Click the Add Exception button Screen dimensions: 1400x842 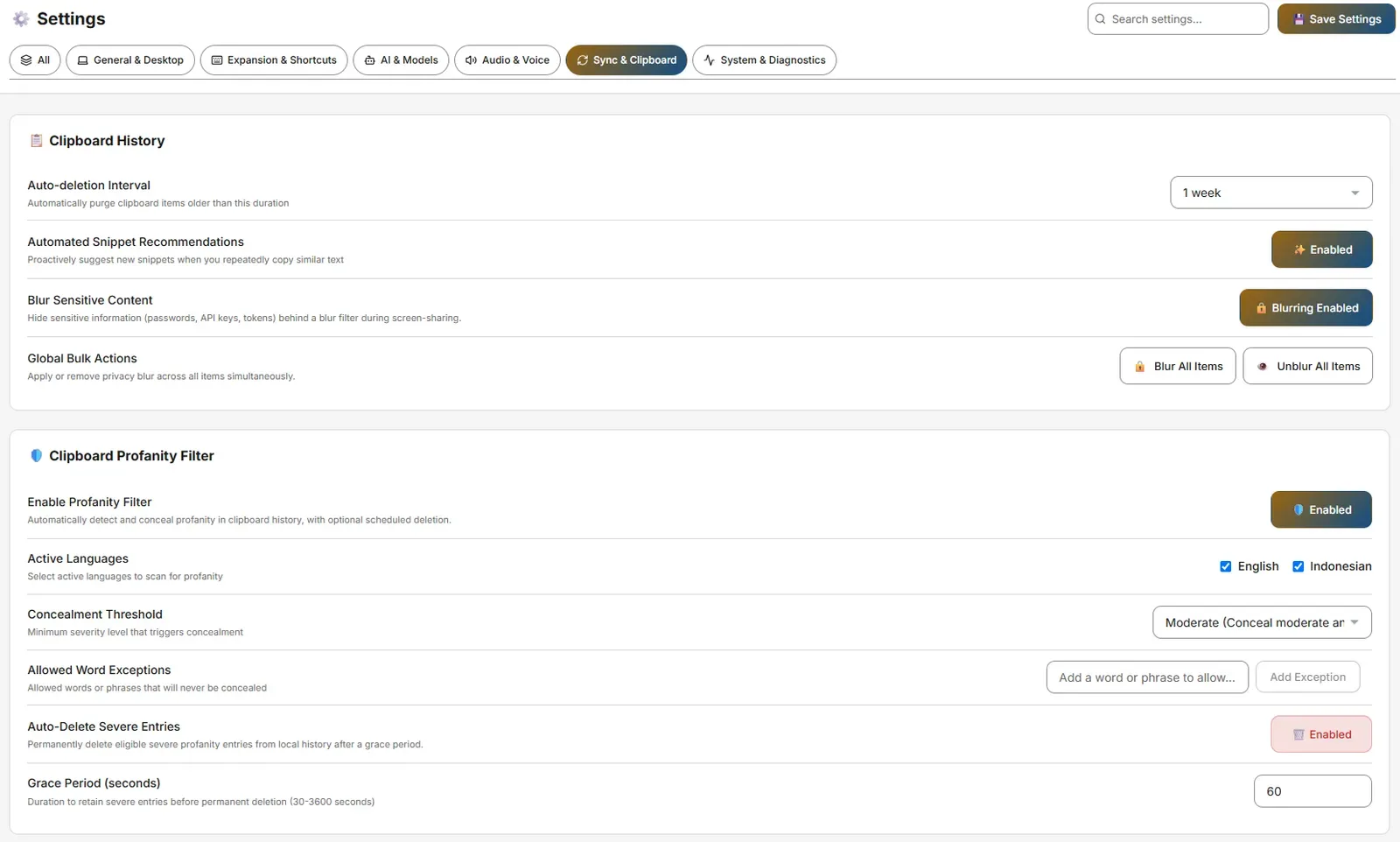pyautogui.click(x=1308, y=677)
